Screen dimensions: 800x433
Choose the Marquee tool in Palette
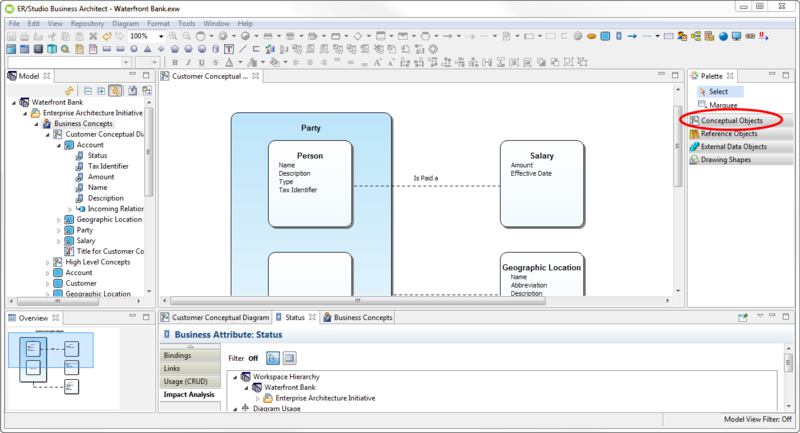point(719,105)
